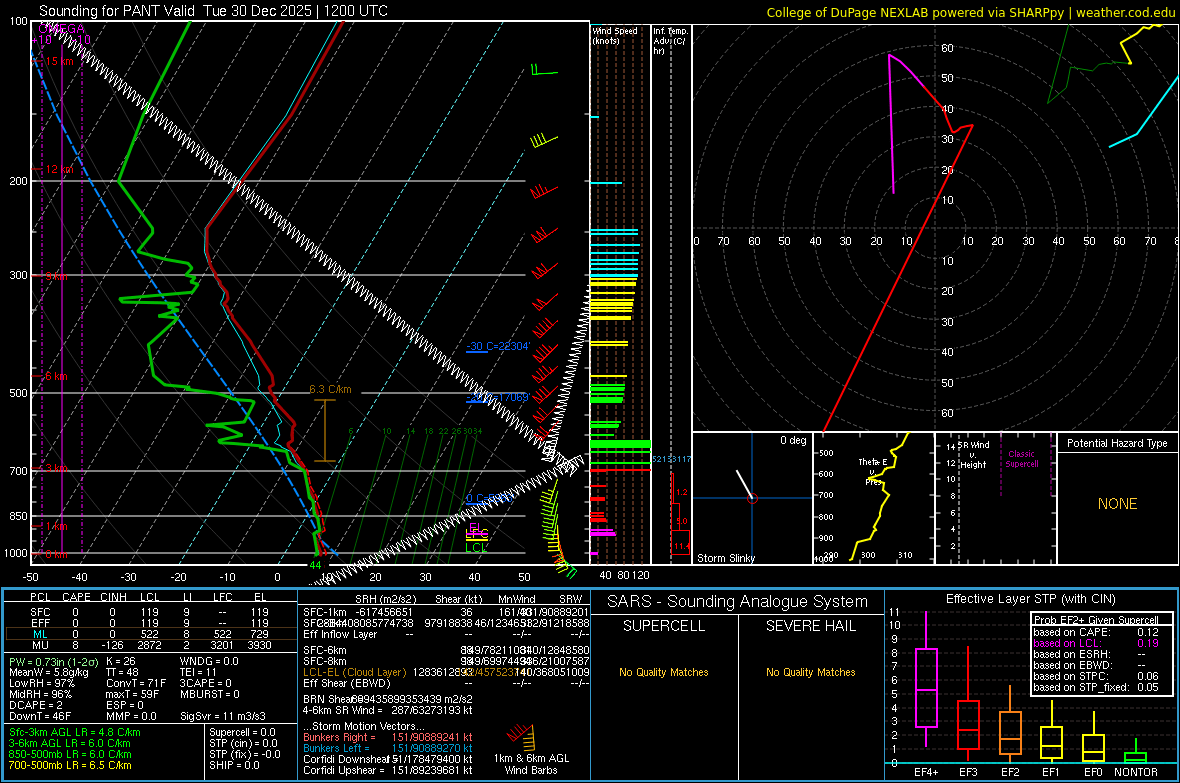Click the based on CAPE 0.12 line
The height and width of the screenshot is (783, 1180).
1096,632
